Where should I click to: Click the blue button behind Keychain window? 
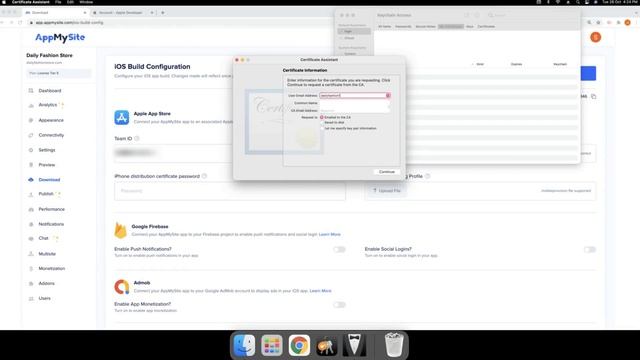[x=588, y=73]
